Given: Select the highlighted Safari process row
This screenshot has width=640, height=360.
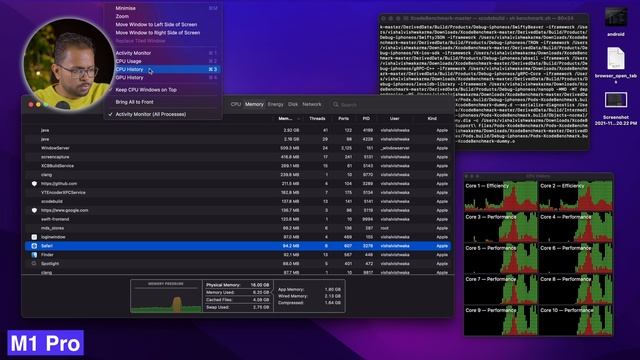Looking at the screenshot, I should (x=238, y=246).
